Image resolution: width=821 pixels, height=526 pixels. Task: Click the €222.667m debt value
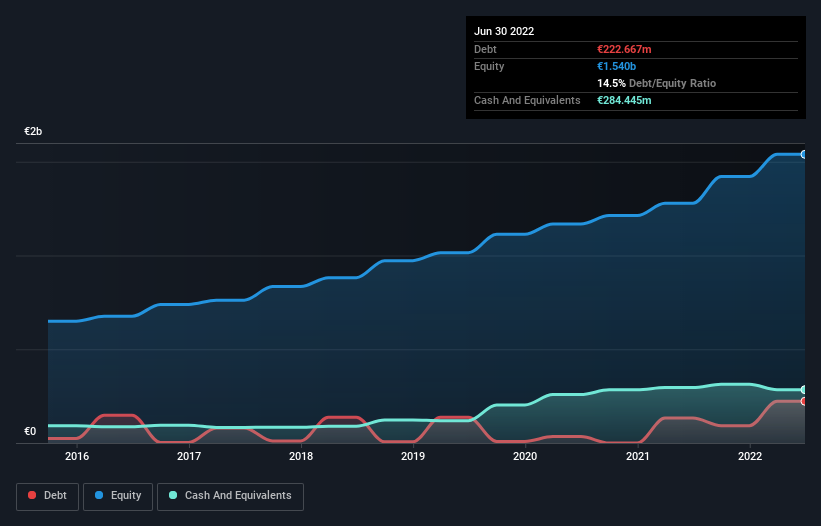[624, 49]
